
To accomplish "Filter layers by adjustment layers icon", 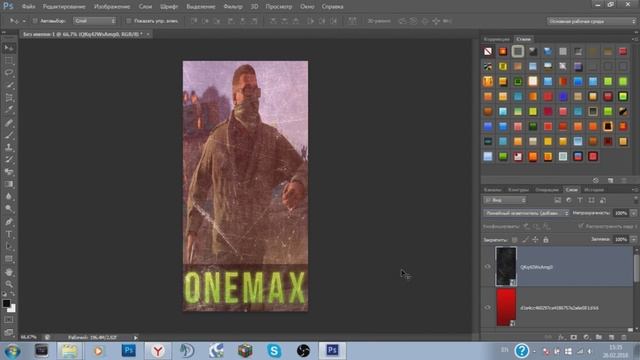I will tap(569, 200).
